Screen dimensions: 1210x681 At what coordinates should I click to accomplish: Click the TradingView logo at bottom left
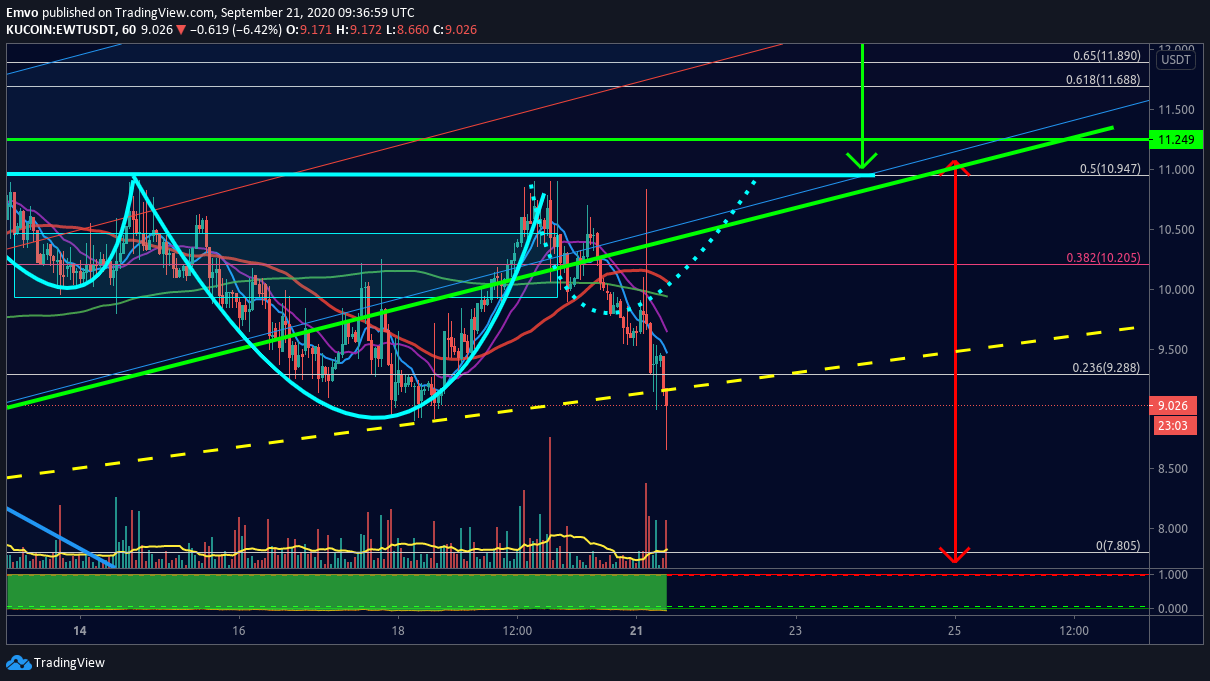click(55, 662)
